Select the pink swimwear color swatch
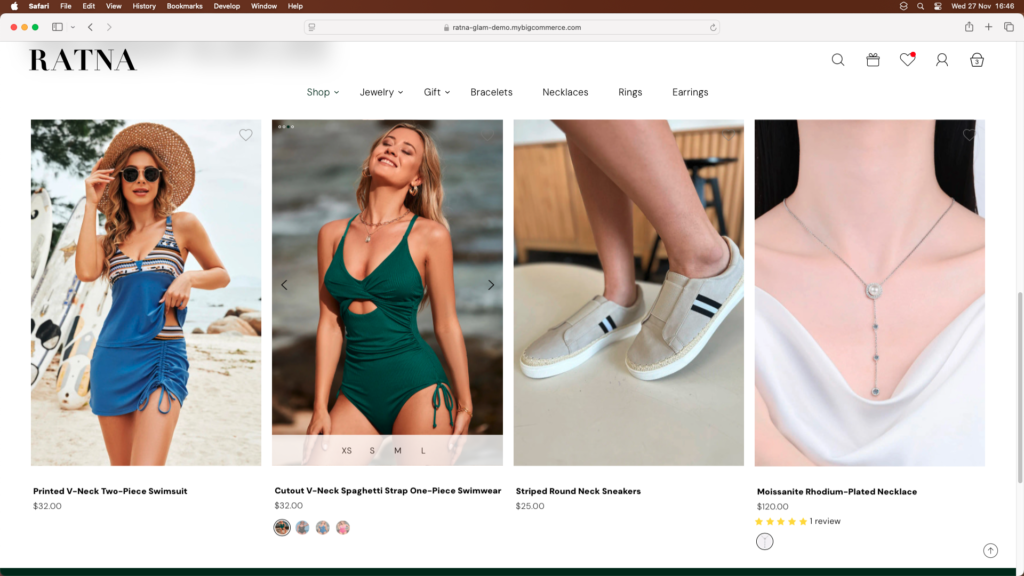The height and width of the screenshot is (576, 1024). (343, 528)
